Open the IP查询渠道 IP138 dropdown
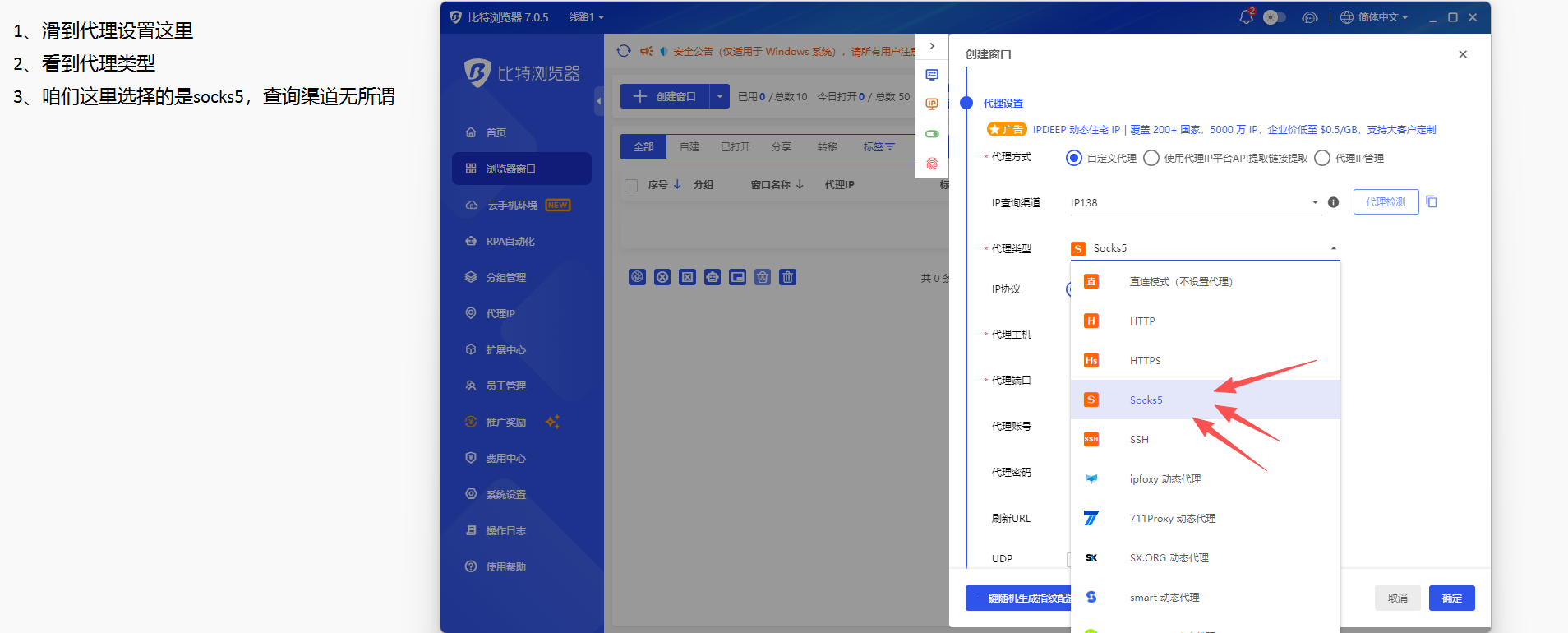This screenshot has width=1568, height=633. coord(1196,202)
